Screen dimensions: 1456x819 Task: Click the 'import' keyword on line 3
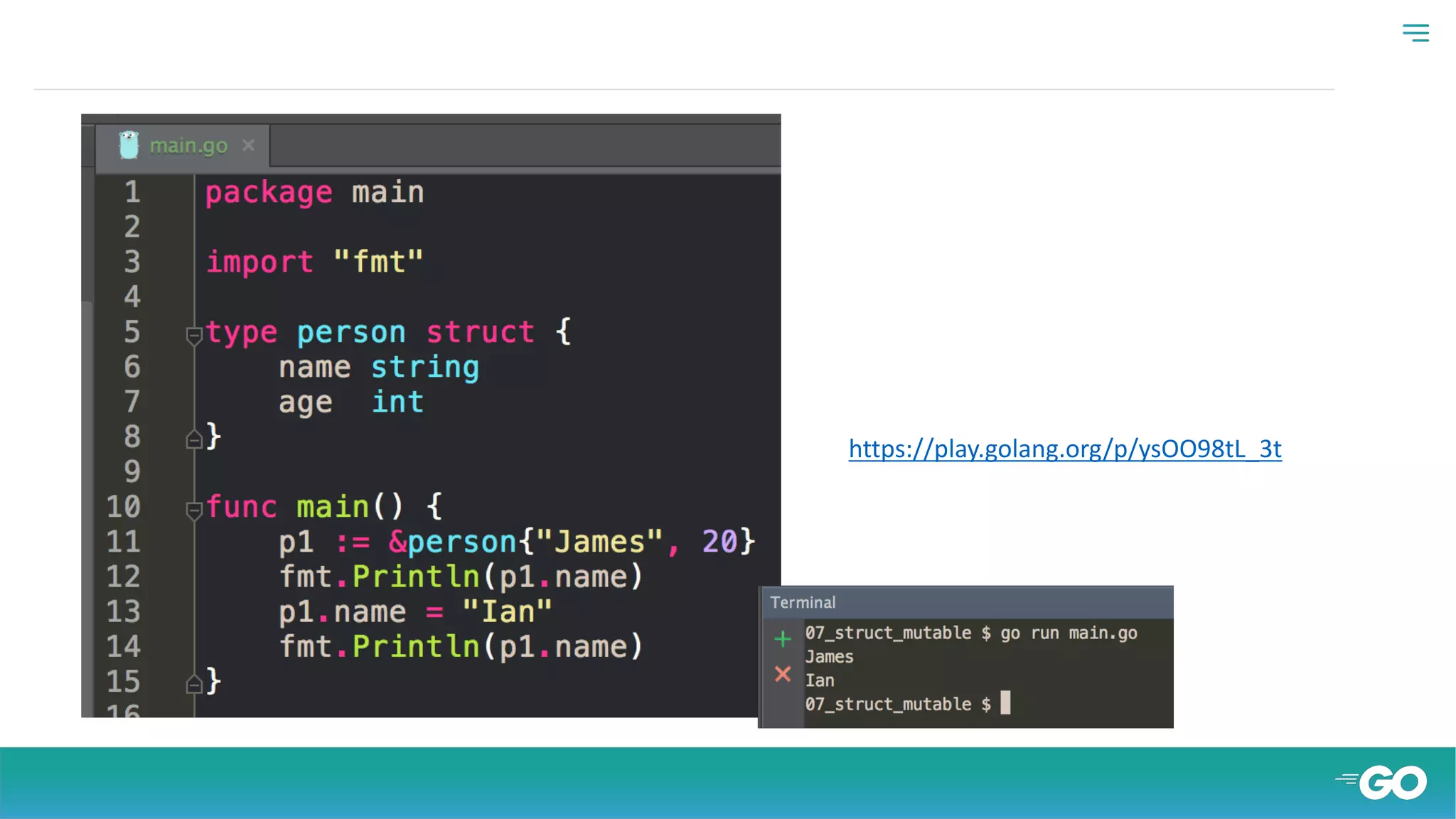pyautogui.click(x=259, y=263)
